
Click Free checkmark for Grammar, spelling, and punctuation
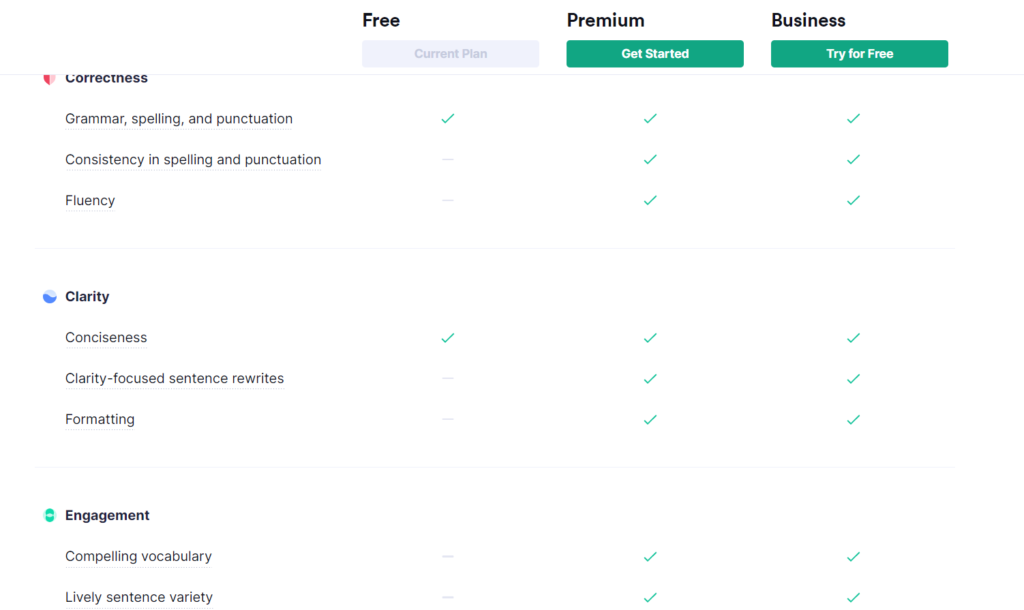pos(447,118)
